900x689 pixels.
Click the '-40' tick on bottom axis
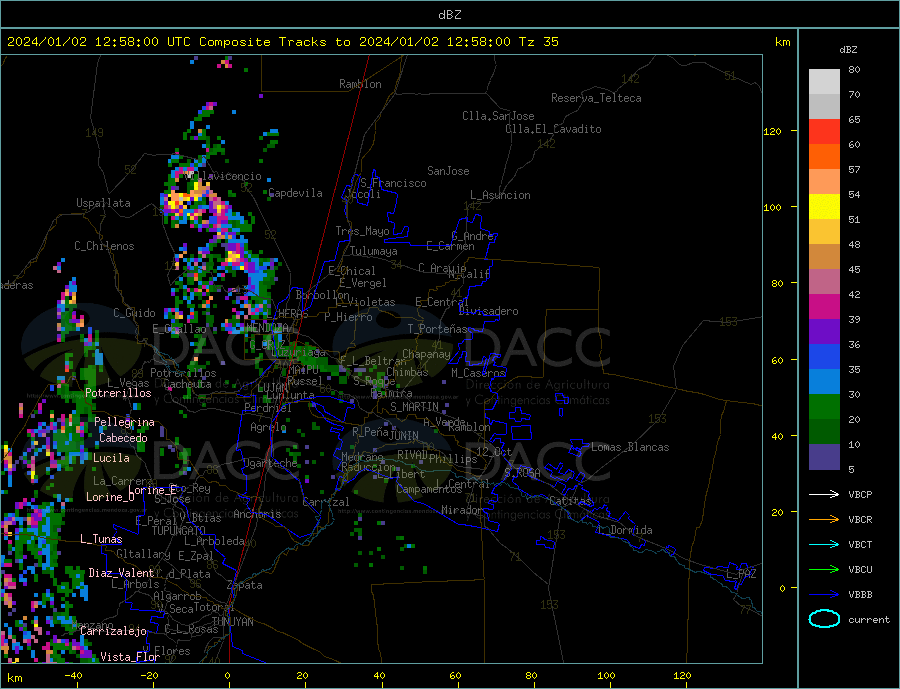coord(73,676)
